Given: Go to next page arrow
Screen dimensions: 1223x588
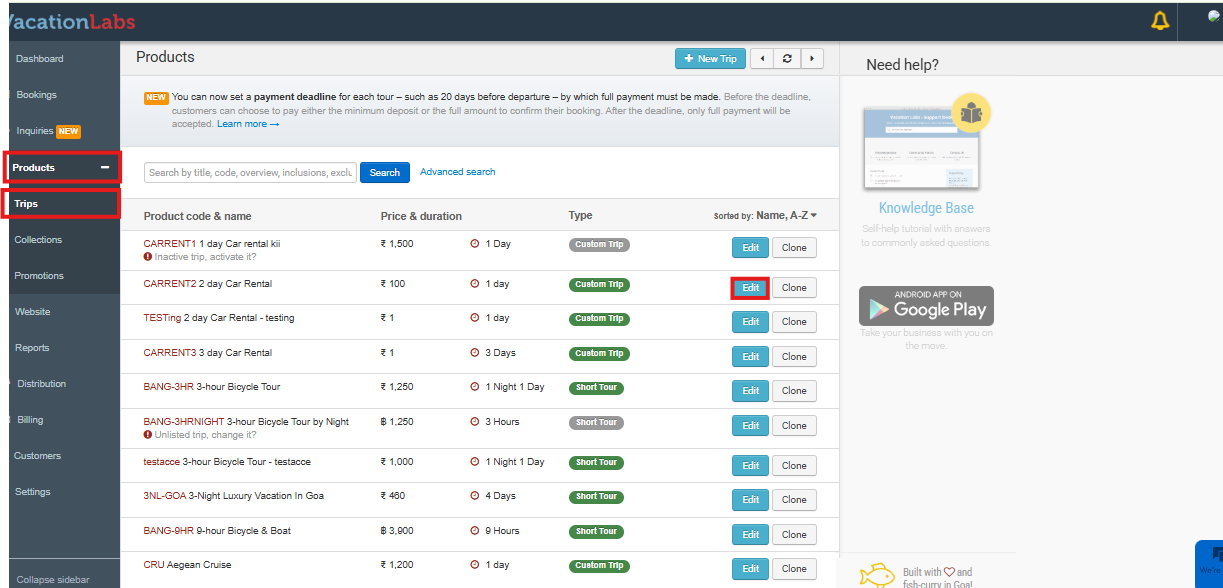Looking at the screenshot, I should click(x=811, y=59).
